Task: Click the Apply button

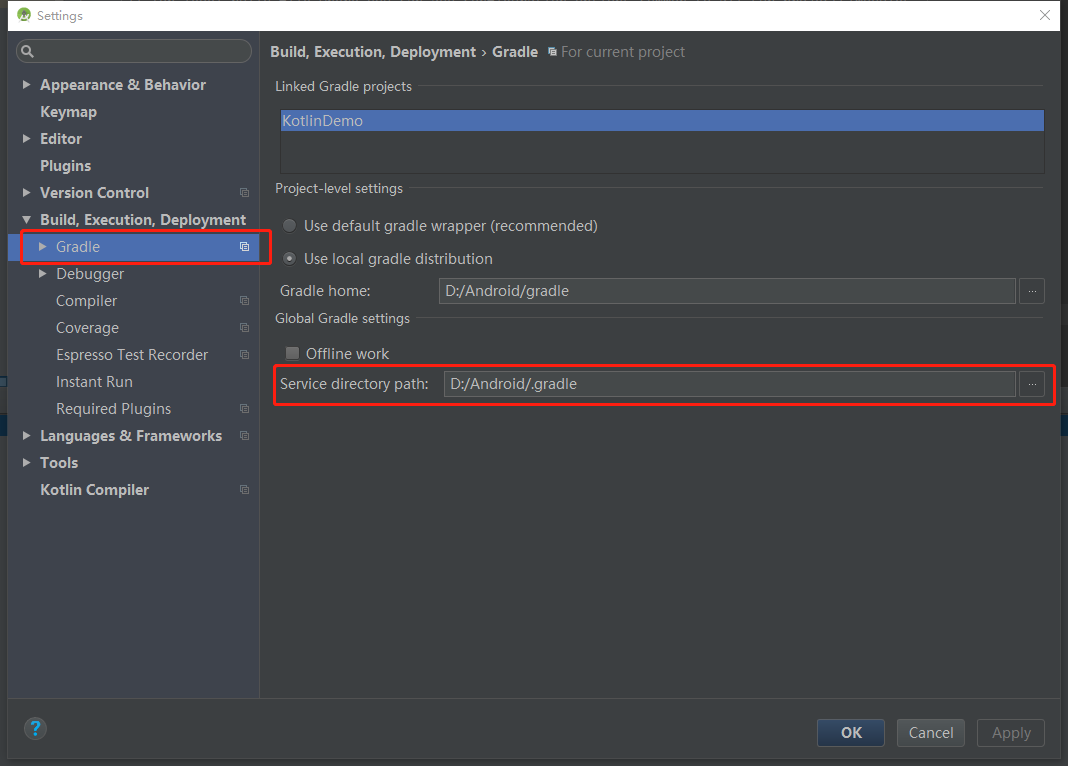Action: click(x=1011, y=733)
